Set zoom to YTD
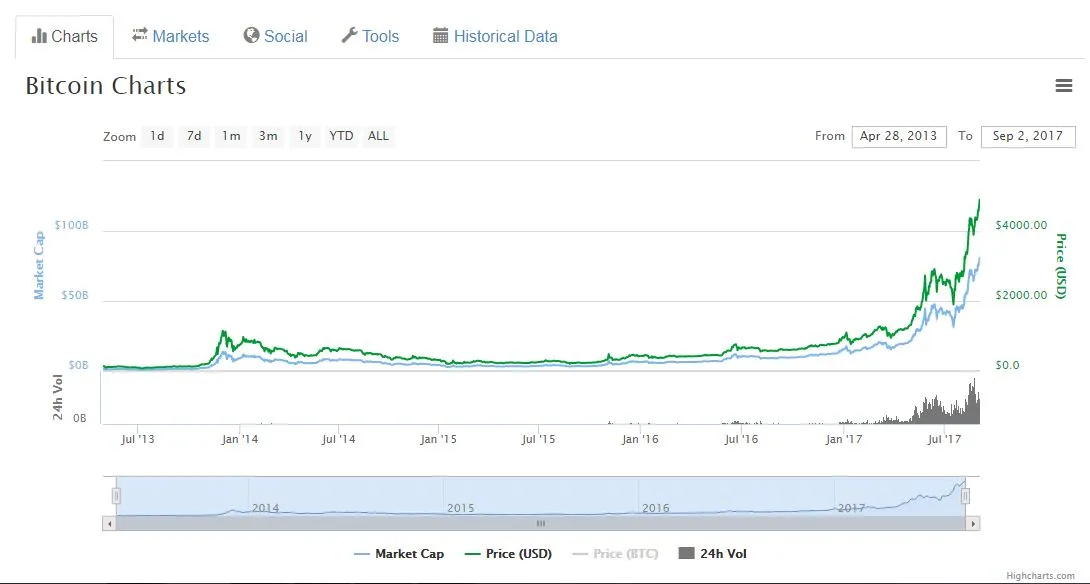1090x584 pixels. click(341, 136)
